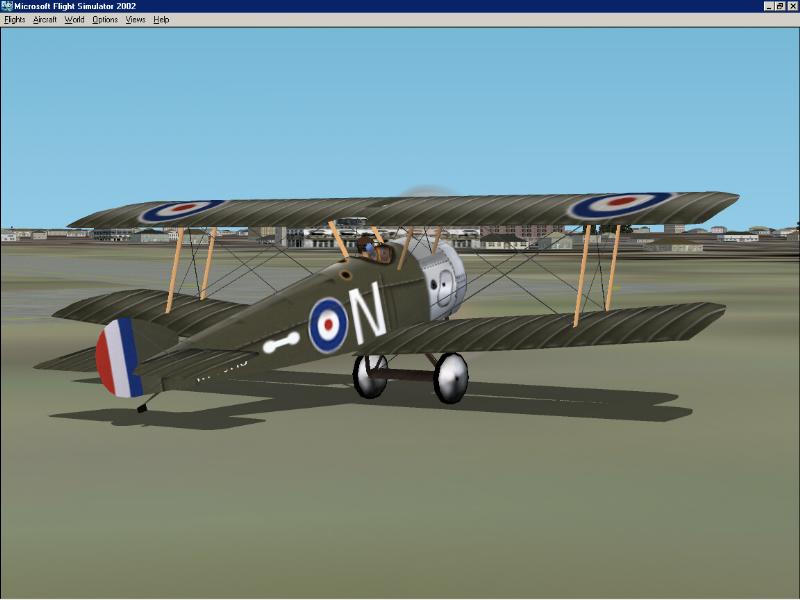Image resolution: width=800 pixels, height=600 pixels.
Task: Click the roundel on the right upper wing
Action: tap(620, 204)
